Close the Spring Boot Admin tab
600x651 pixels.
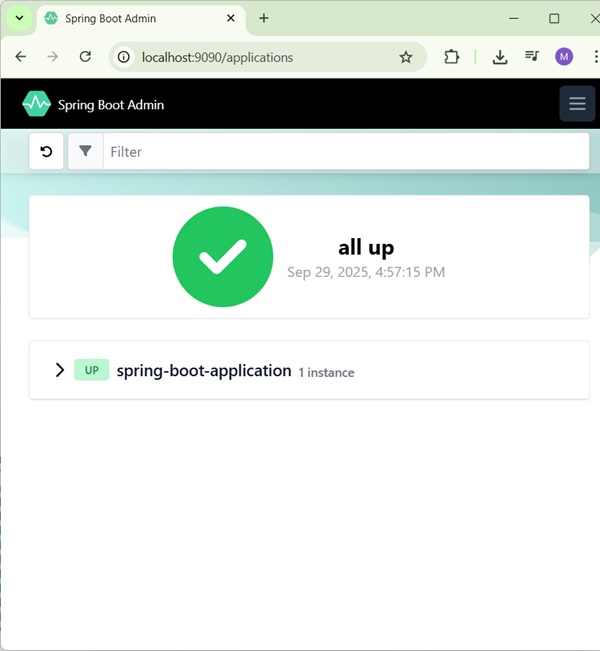coord(231,18)
